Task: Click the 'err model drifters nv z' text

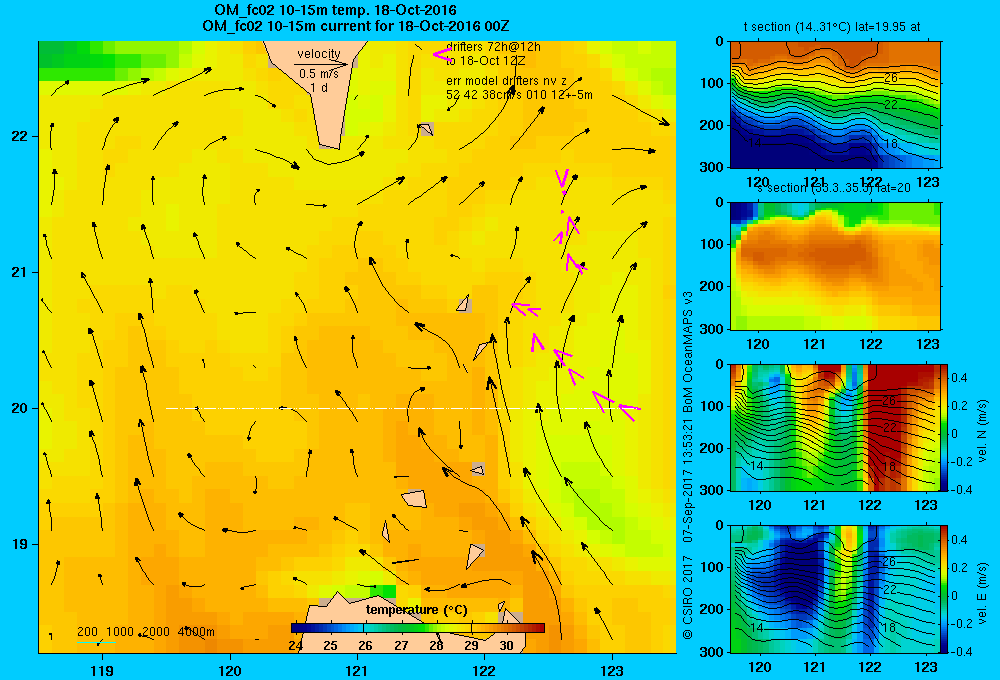Action: click(x=506, y=81)
